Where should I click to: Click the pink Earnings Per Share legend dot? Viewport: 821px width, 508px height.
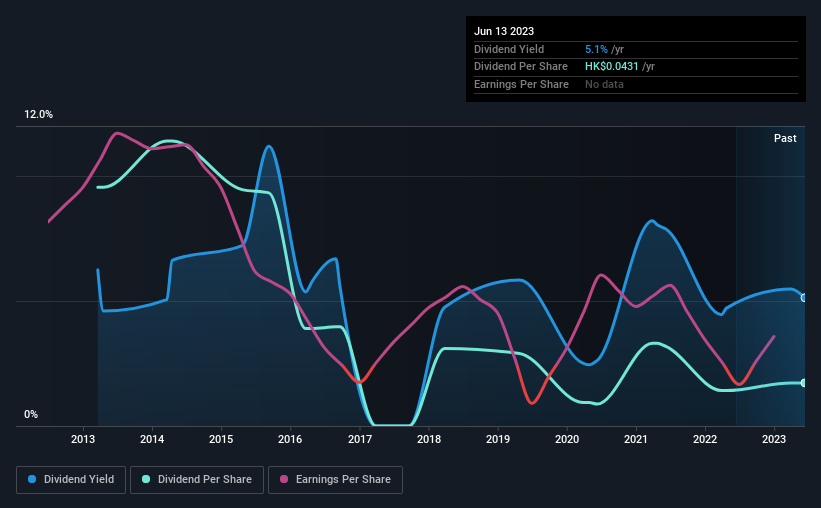click(x=284, y=479)
